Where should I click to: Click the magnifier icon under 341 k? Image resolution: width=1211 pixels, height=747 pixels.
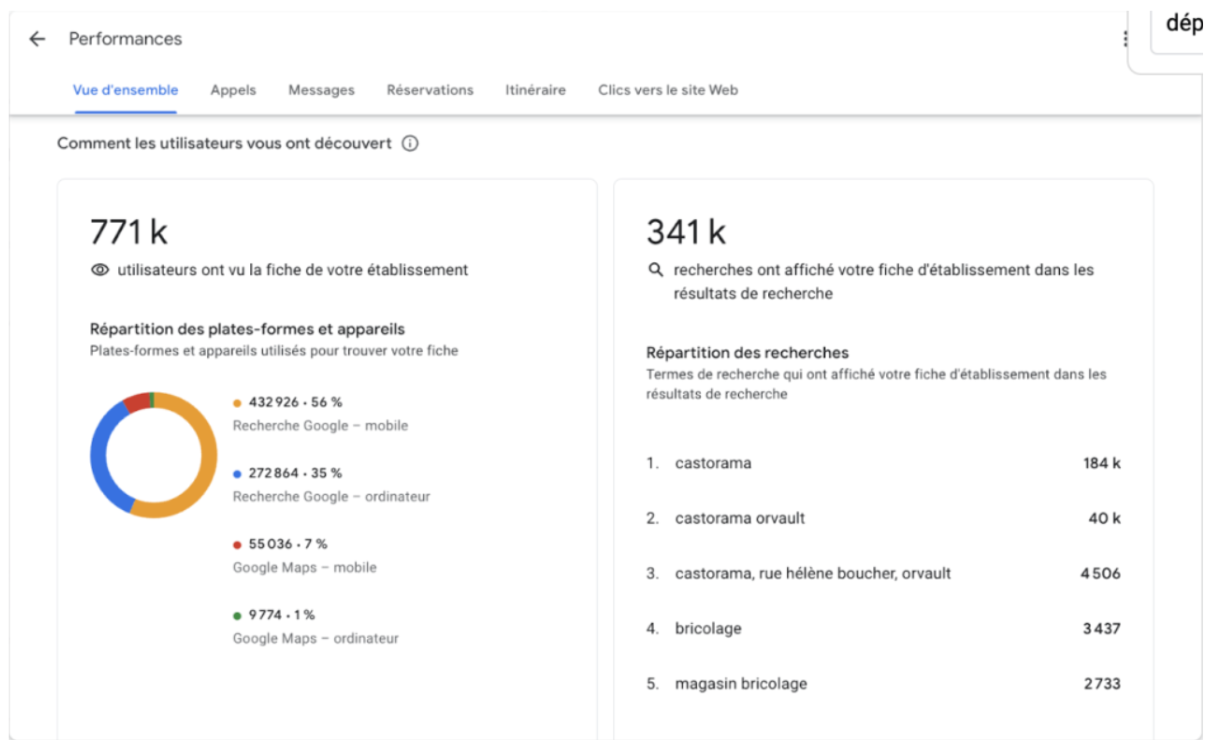[x=656, y=270]
